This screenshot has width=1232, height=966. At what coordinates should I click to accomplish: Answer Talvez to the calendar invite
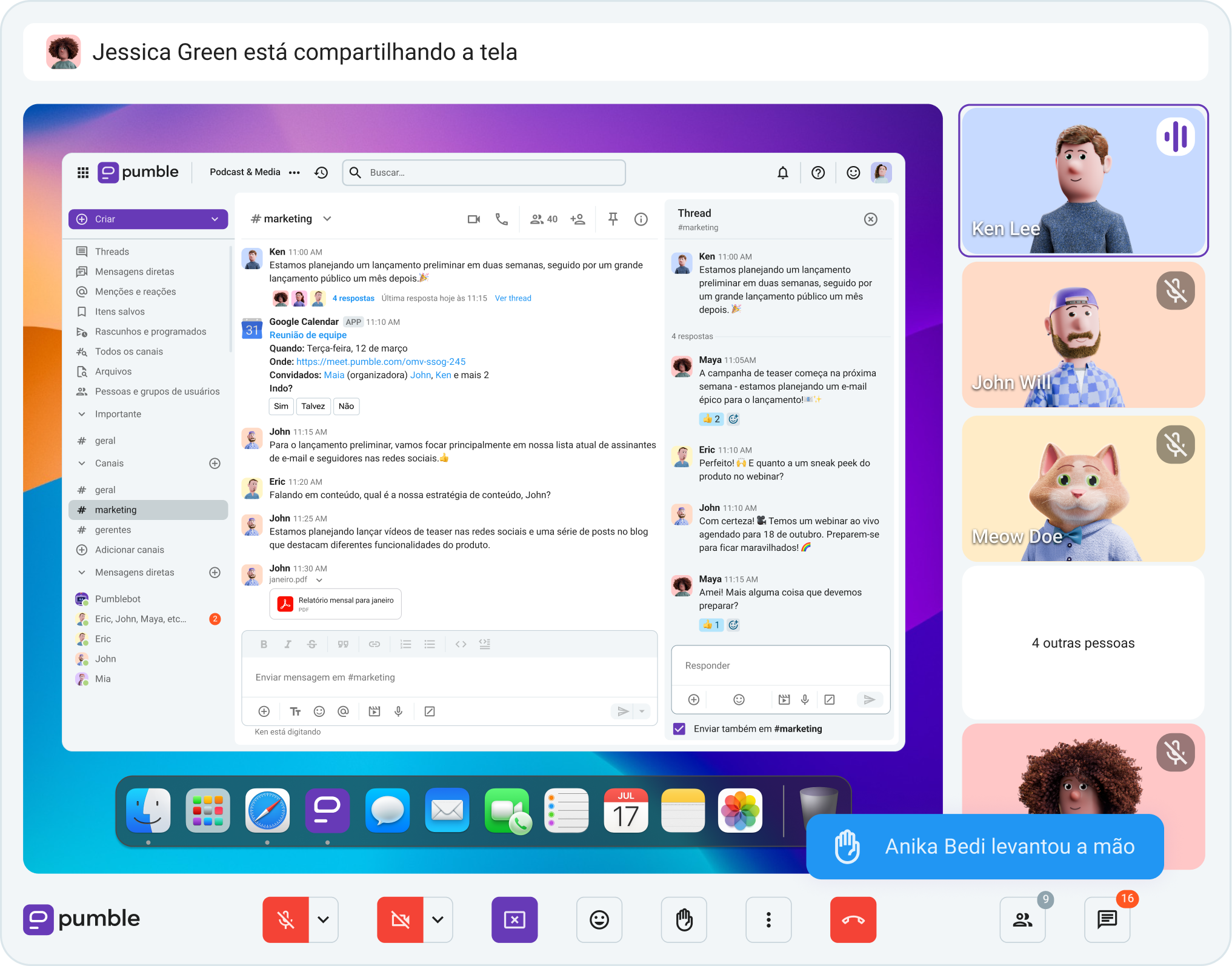(x=313, y=406)
